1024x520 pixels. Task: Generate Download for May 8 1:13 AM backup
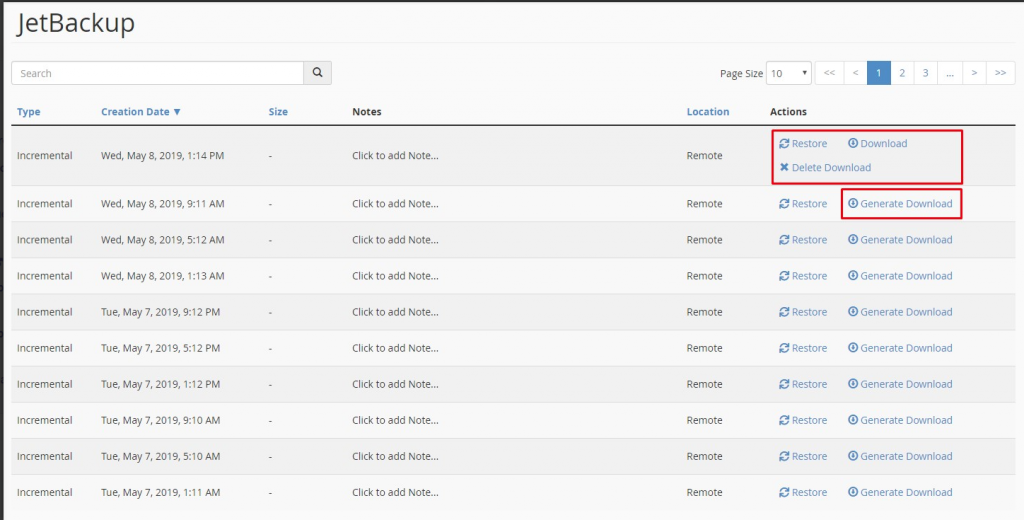pos(900,276)
